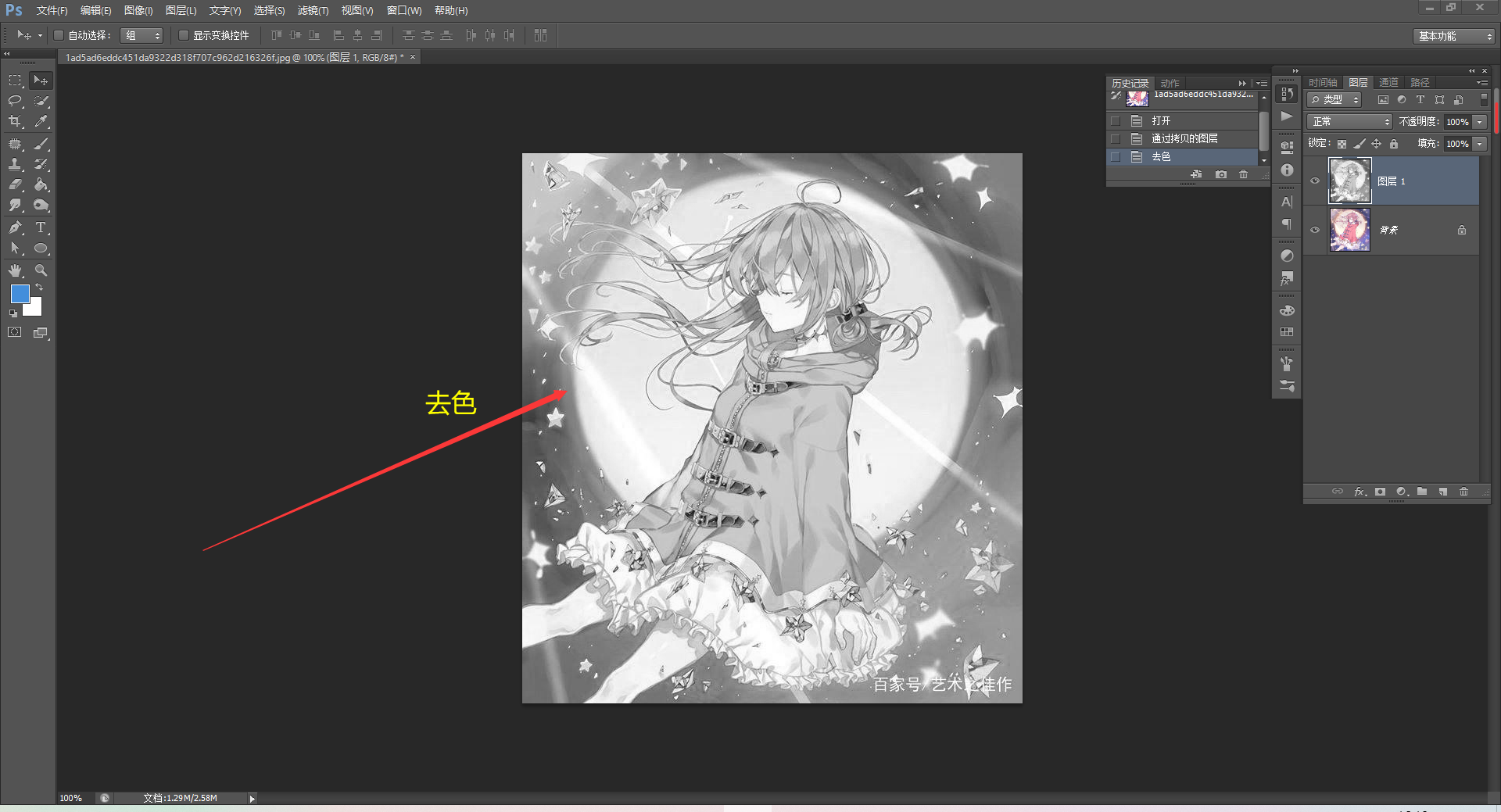Image resolution: width=1501 pixels, height=812 pixels.
Task: Hide the 背景 layer eye icon
Action: [1315, 230]
